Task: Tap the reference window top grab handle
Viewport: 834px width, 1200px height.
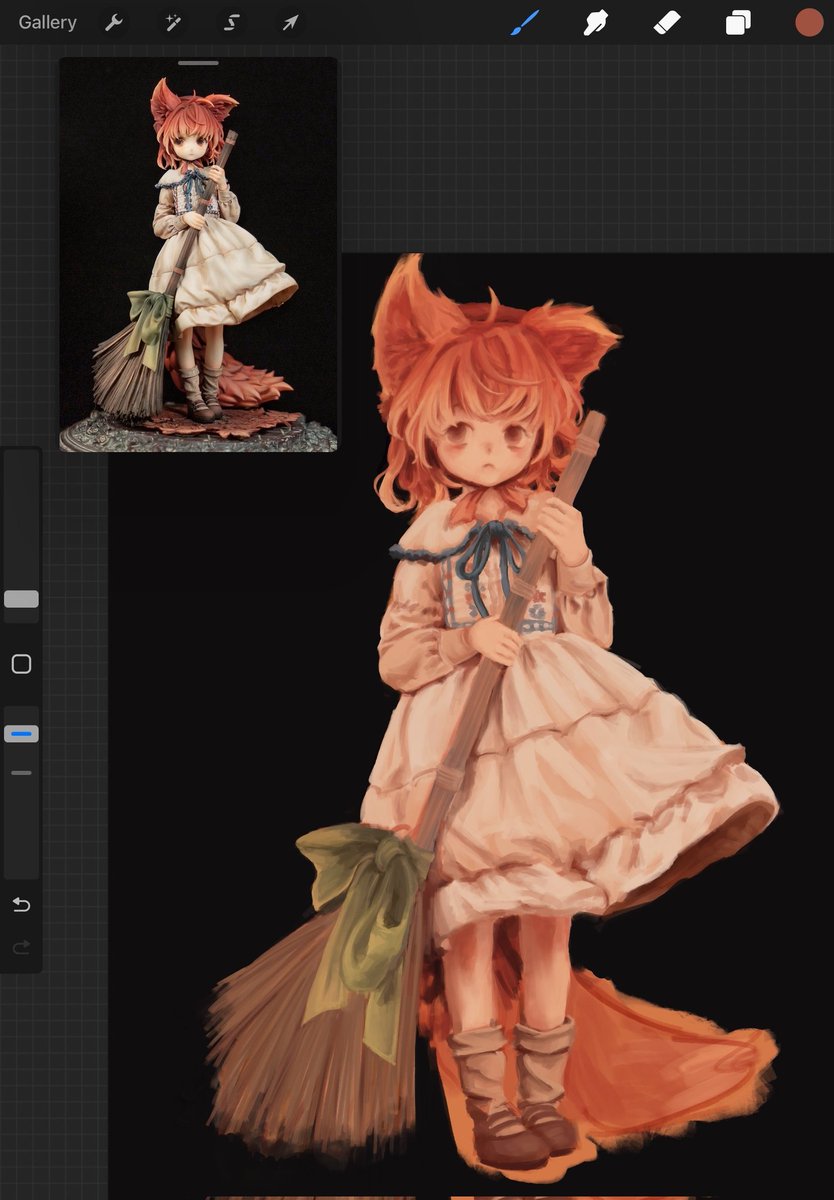Action: coord(198,62)
